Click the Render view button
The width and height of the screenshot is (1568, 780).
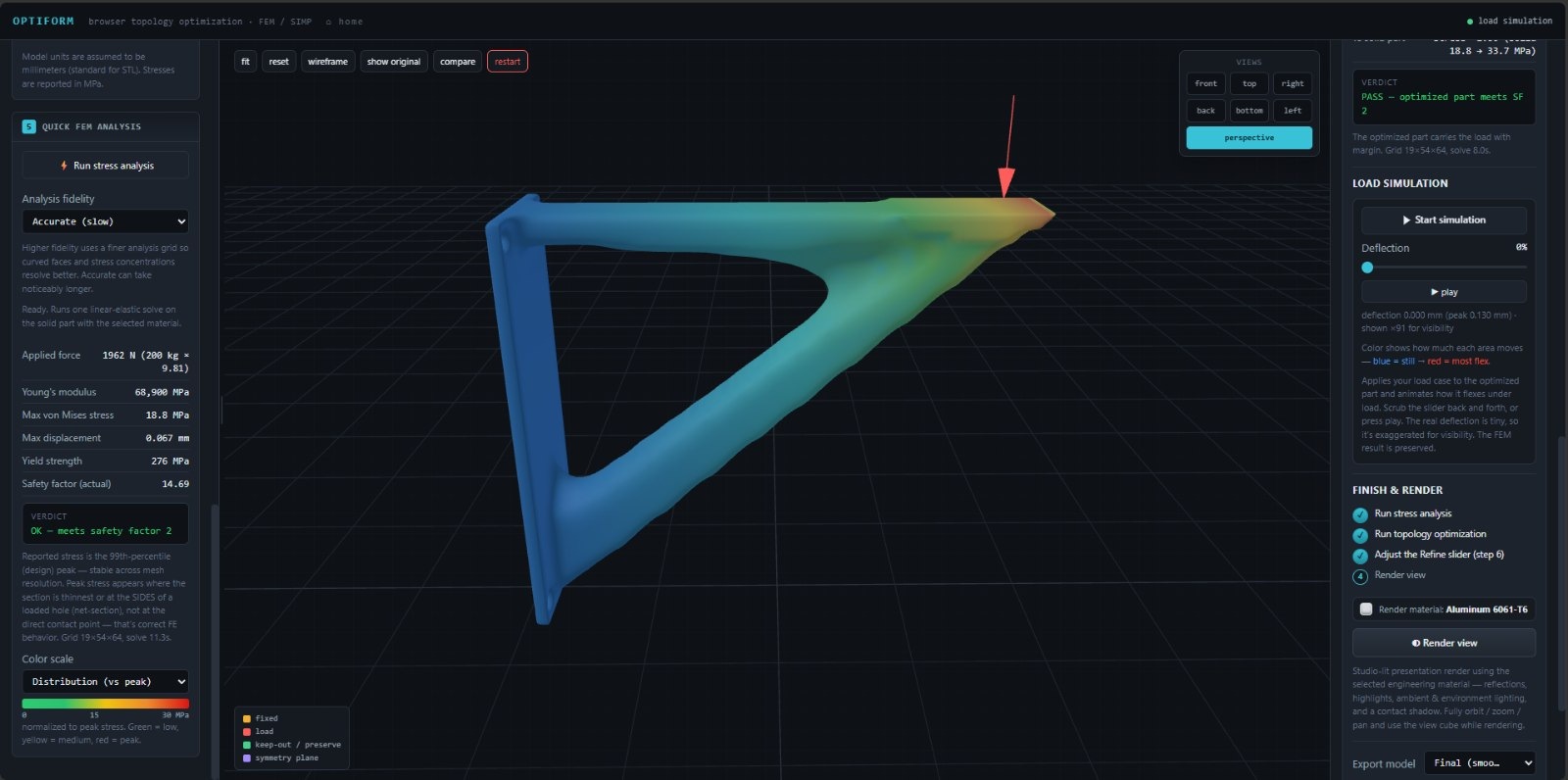tap(1444, 643)
